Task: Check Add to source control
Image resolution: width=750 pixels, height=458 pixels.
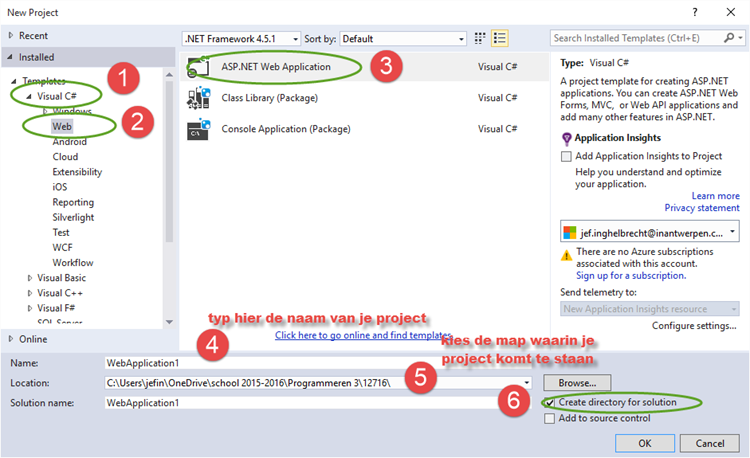Action: [550, 419]
